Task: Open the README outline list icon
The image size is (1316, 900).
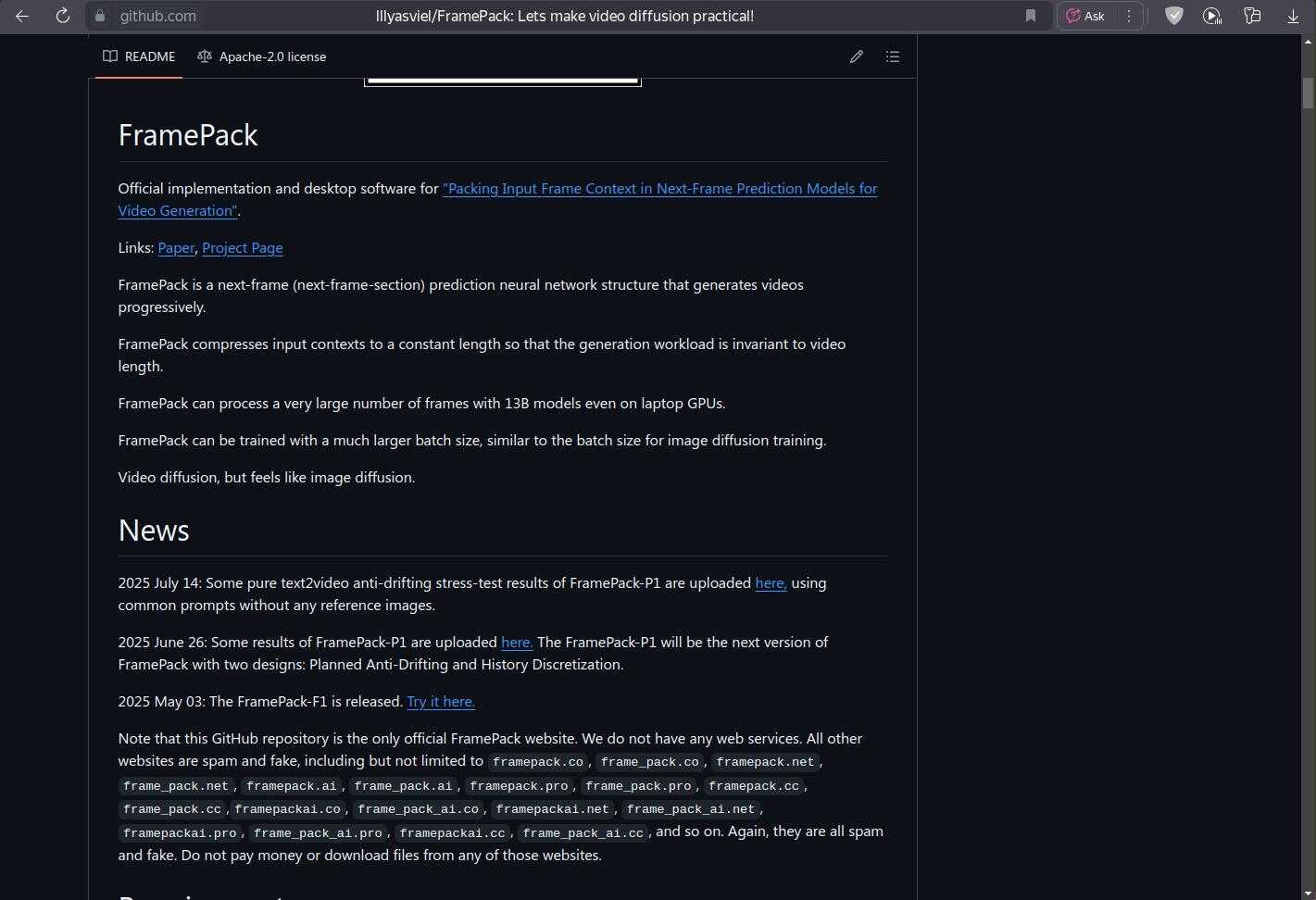Action: click(893, 56)
